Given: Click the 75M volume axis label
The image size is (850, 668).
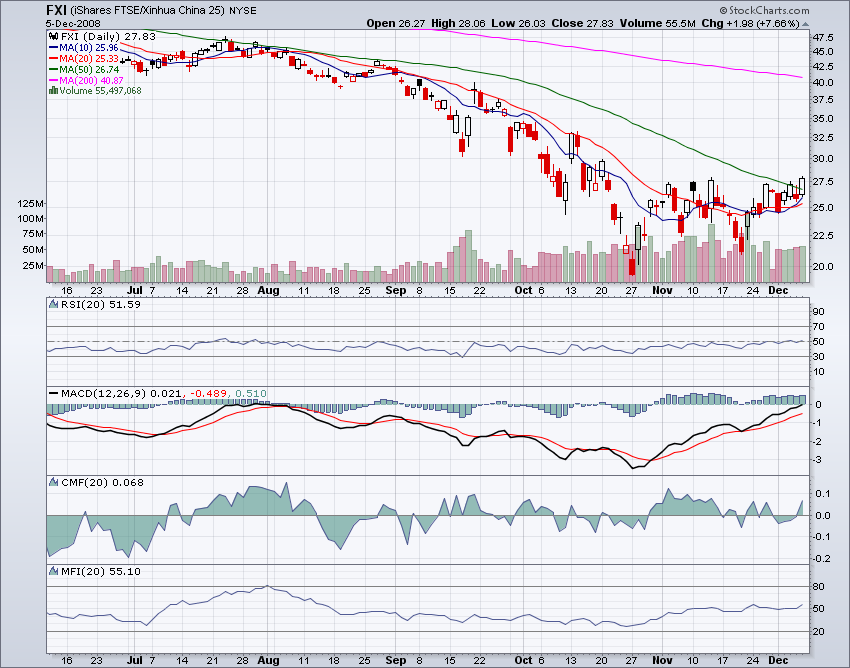Looking at the screenshot, I should point(33,234).
